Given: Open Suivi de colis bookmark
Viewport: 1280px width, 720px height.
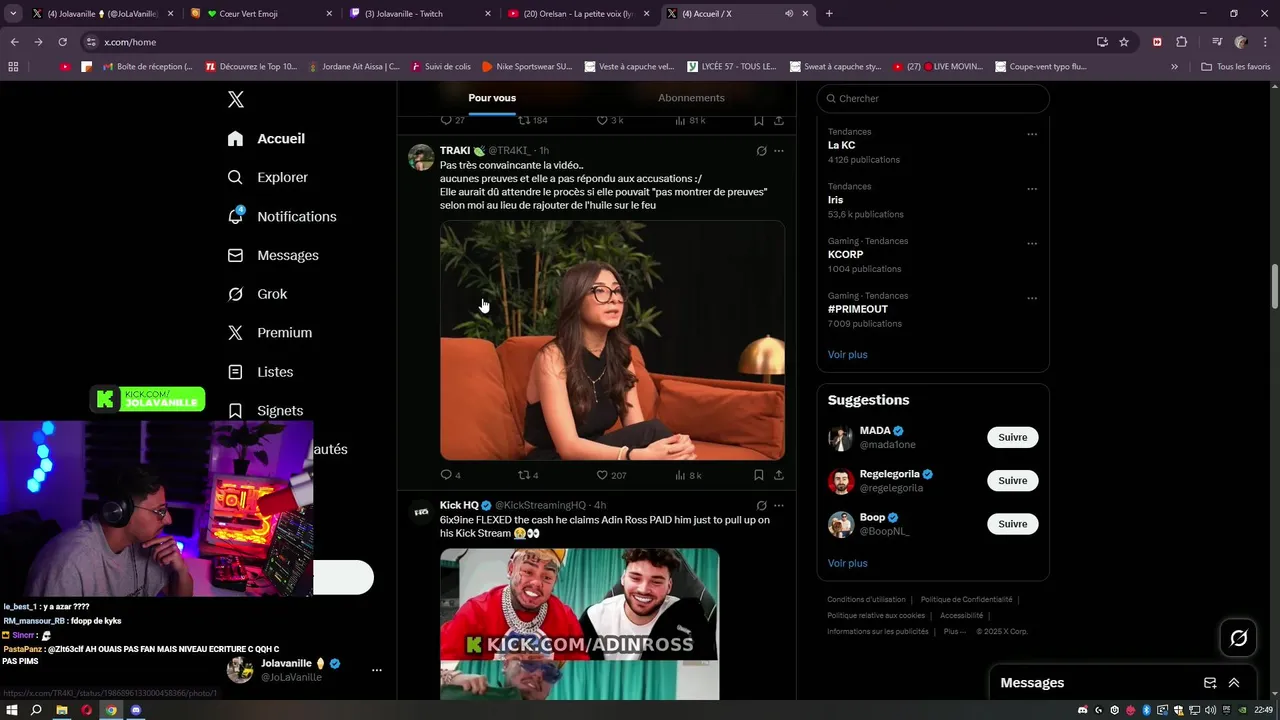Looking at the screenshot, I should click(440, 67).
